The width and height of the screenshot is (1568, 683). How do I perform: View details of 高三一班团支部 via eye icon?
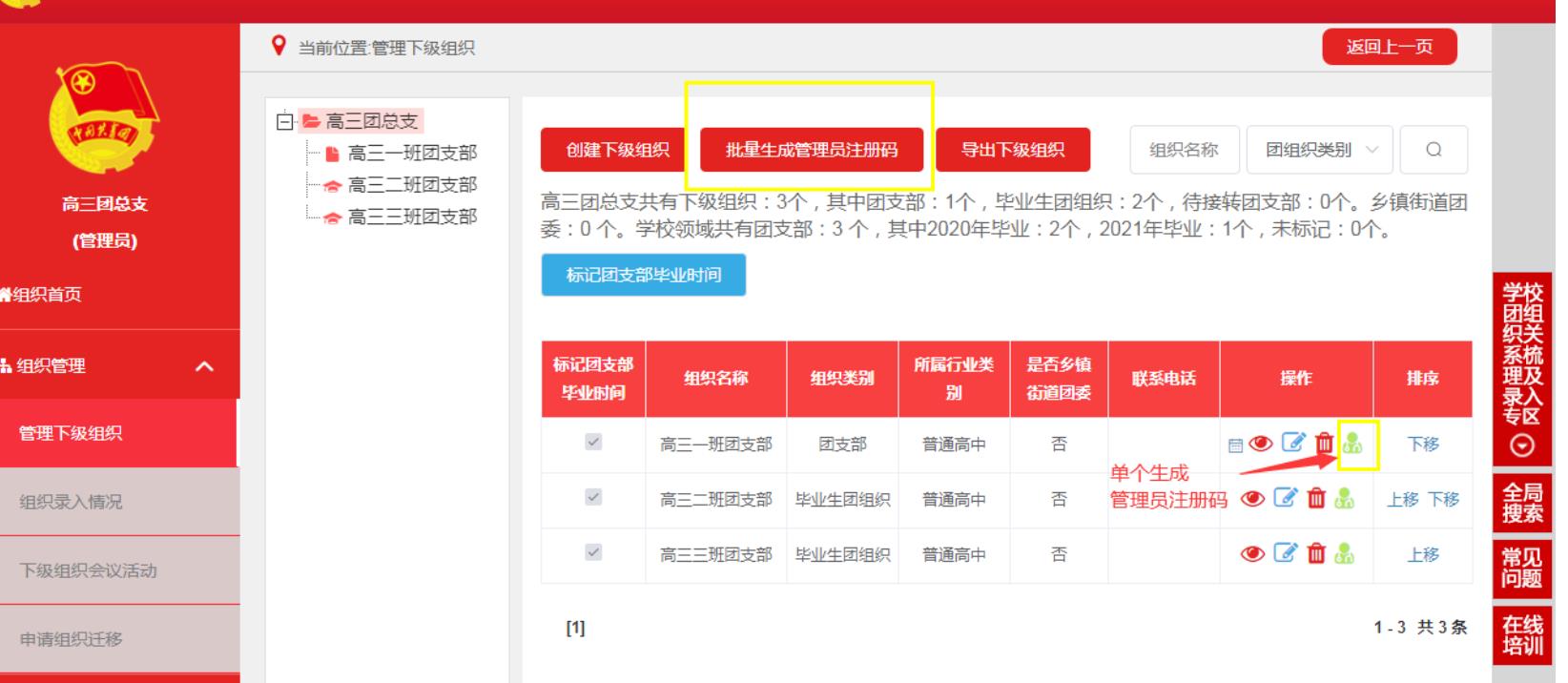pyautogui.click(x=1261, y=444)
